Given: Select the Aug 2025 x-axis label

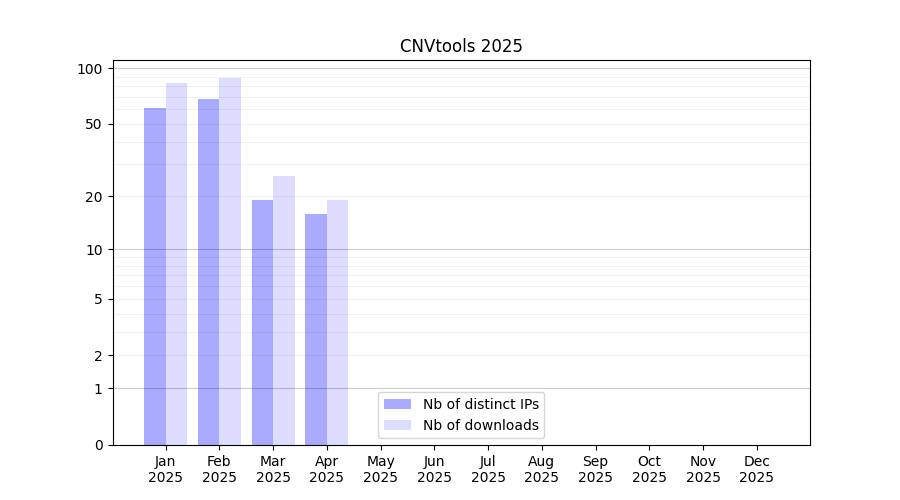Looking at the screenshot, I should point(542,469).
